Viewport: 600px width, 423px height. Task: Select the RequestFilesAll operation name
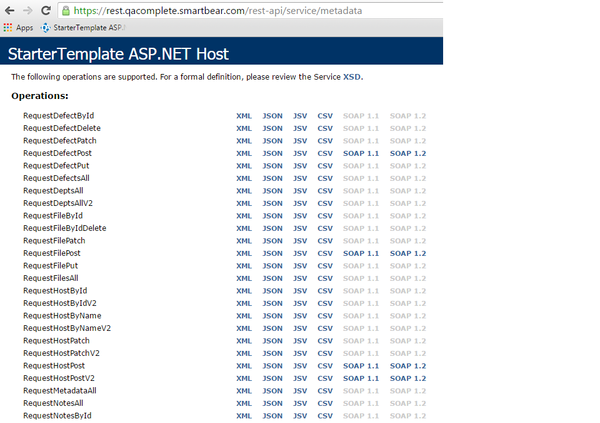click(51, 278)
